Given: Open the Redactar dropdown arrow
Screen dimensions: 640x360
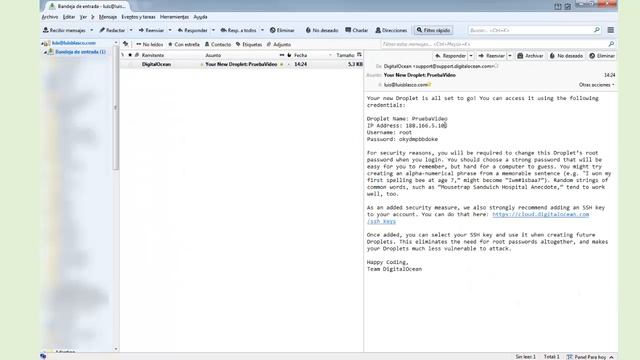Looking at the screenshot, I should tap(131, 30).
